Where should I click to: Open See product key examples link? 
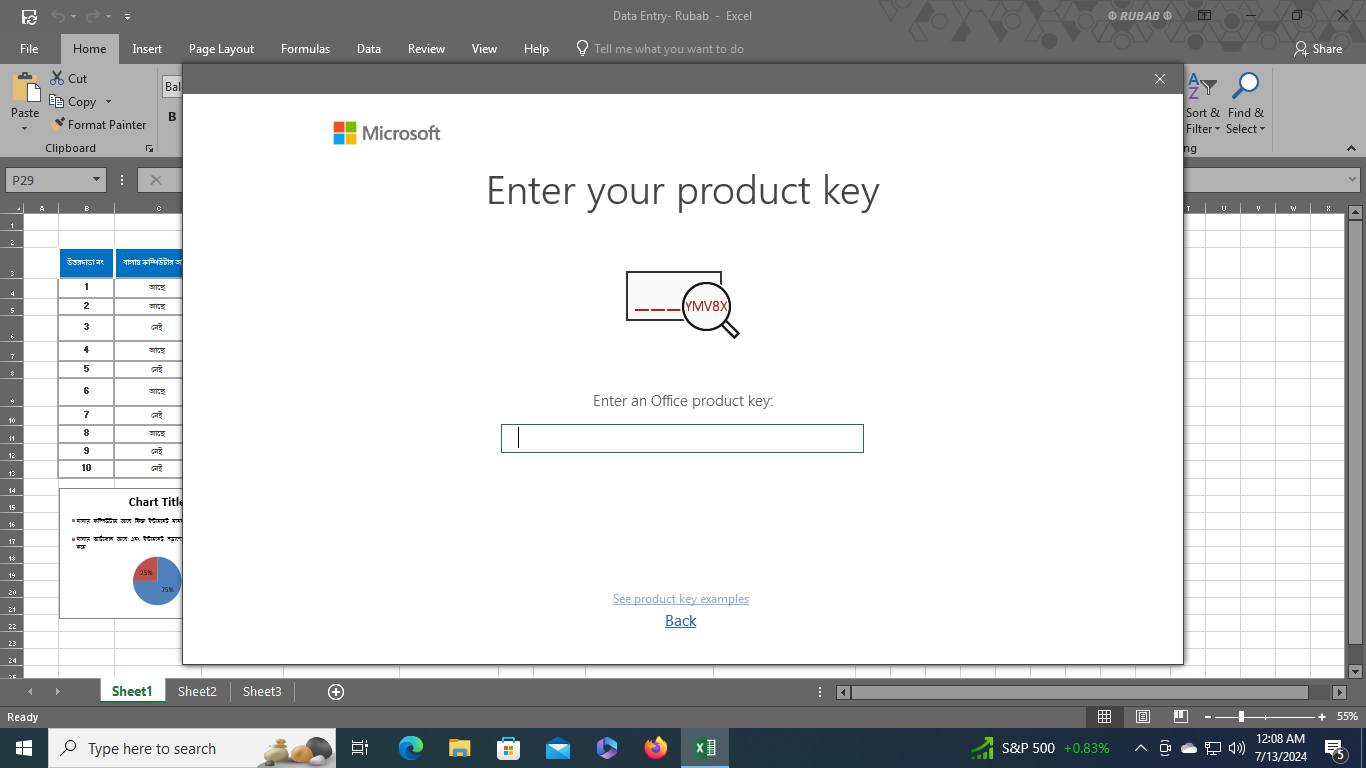[x=681, y=599]
